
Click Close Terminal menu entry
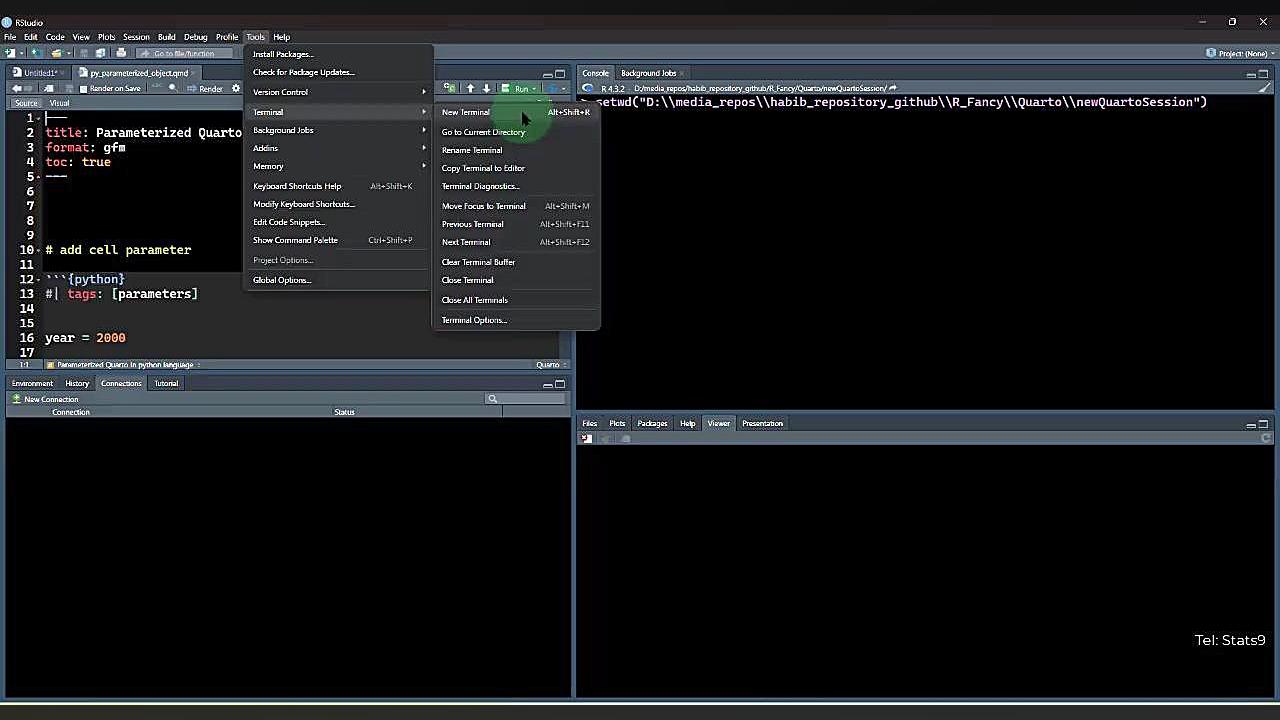click(516, 280)
